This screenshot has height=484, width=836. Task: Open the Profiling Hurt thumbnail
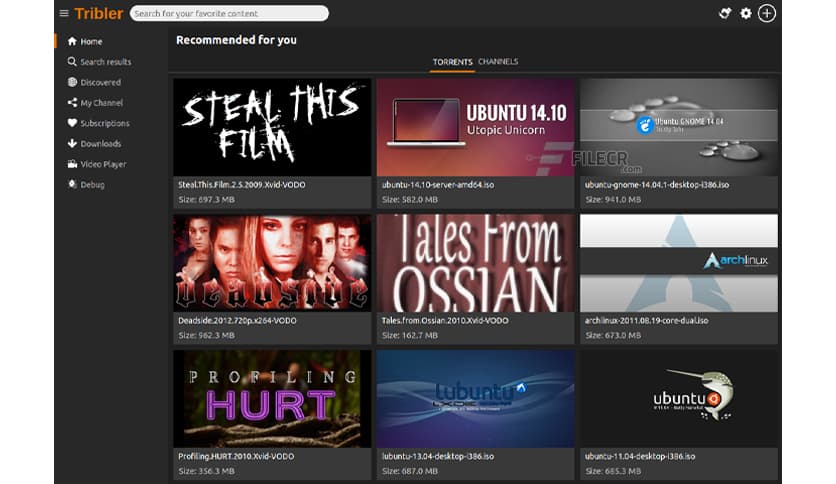click(x=272, y=399)
